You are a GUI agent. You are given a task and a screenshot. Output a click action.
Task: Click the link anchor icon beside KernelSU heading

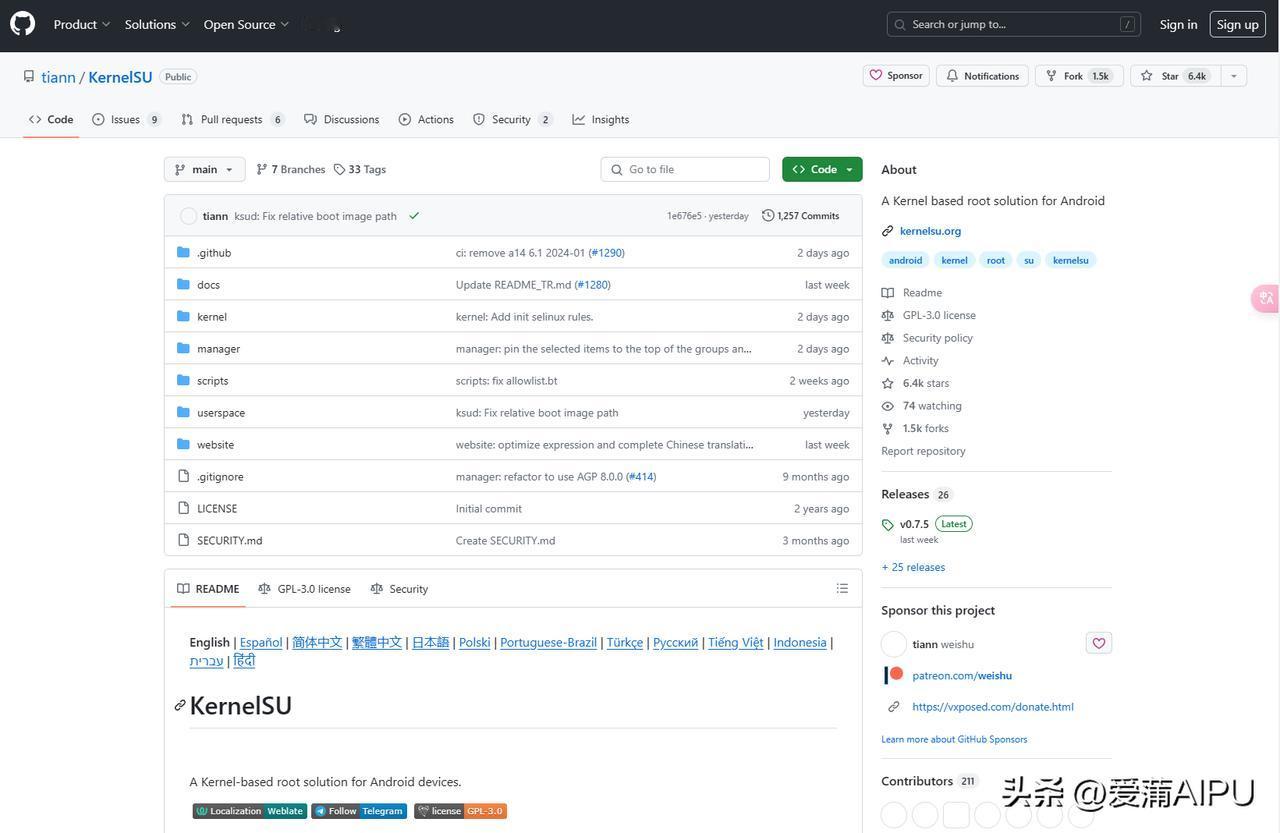(x=180, y=705)
